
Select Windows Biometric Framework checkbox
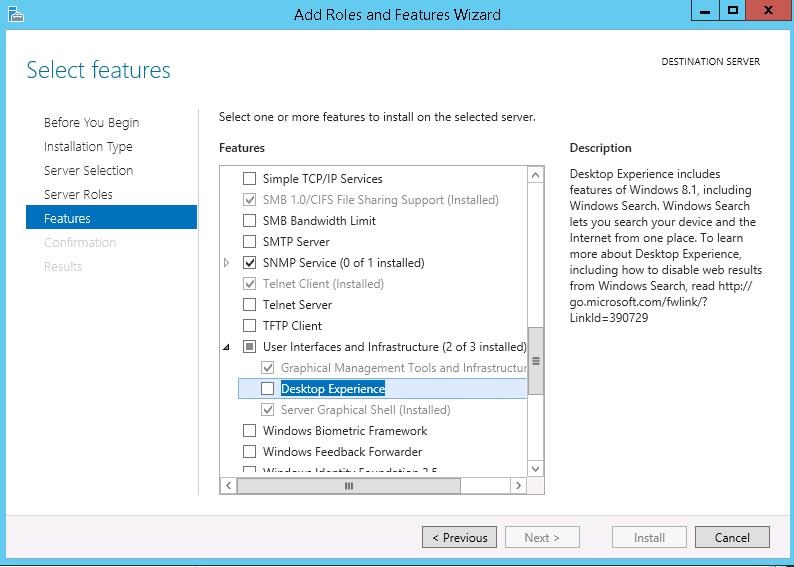250,431
